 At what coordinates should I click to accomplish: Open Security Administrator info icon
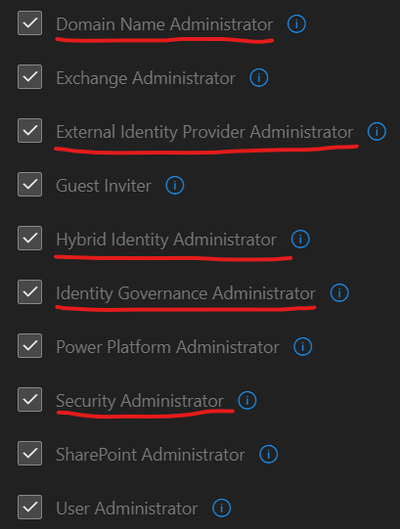[x=247, y=400]
